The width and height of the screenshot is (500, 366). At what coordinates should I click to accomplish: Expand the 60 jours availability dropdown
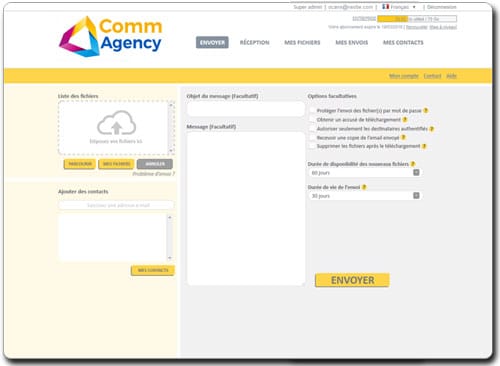365,172
